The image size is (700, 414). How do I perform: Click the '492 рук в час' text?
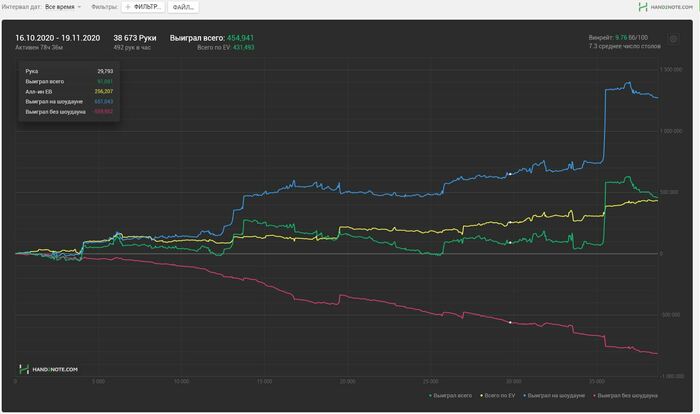pyautogui.click(x=132, y=47)
